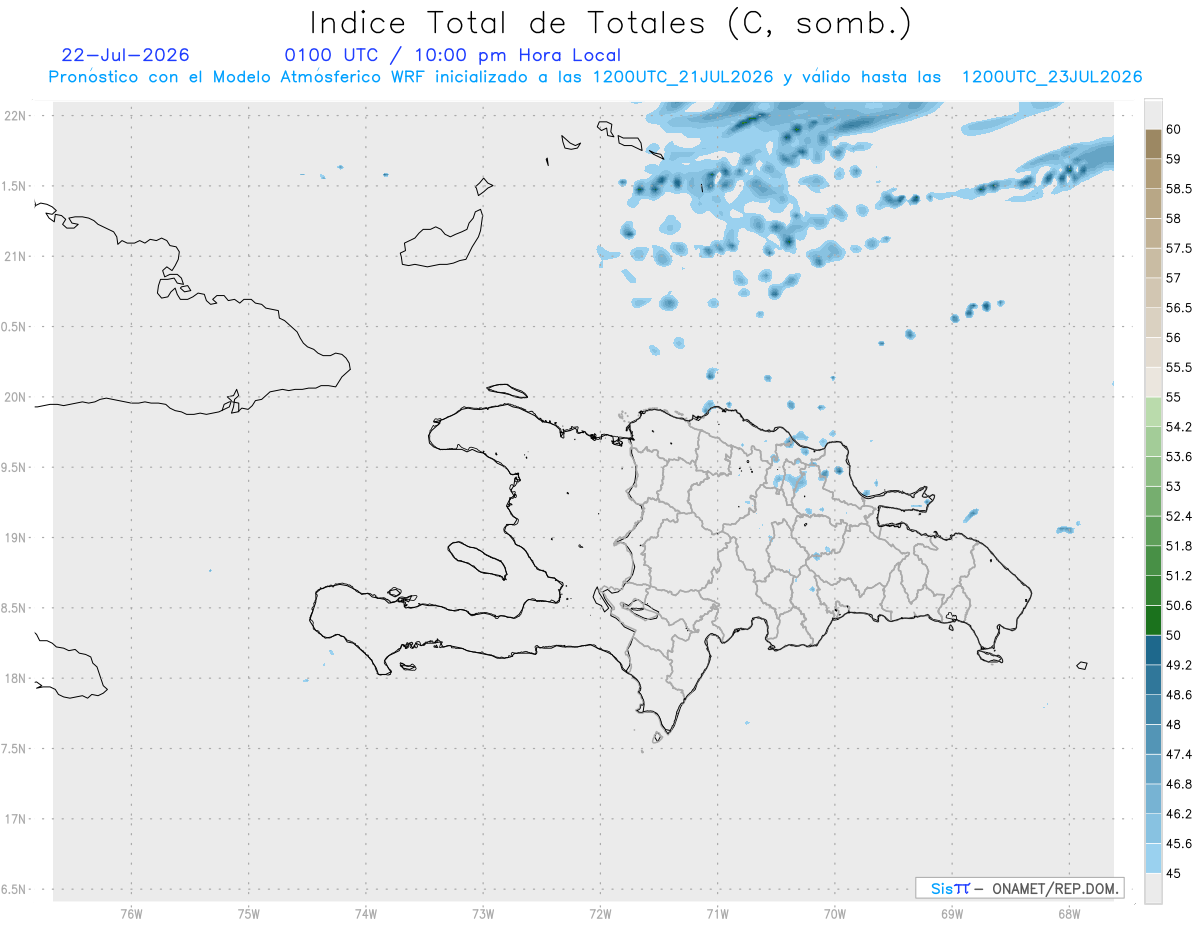
Task: Select the pale green swatch between 54.2 and 55
Action: (1153, 412)
